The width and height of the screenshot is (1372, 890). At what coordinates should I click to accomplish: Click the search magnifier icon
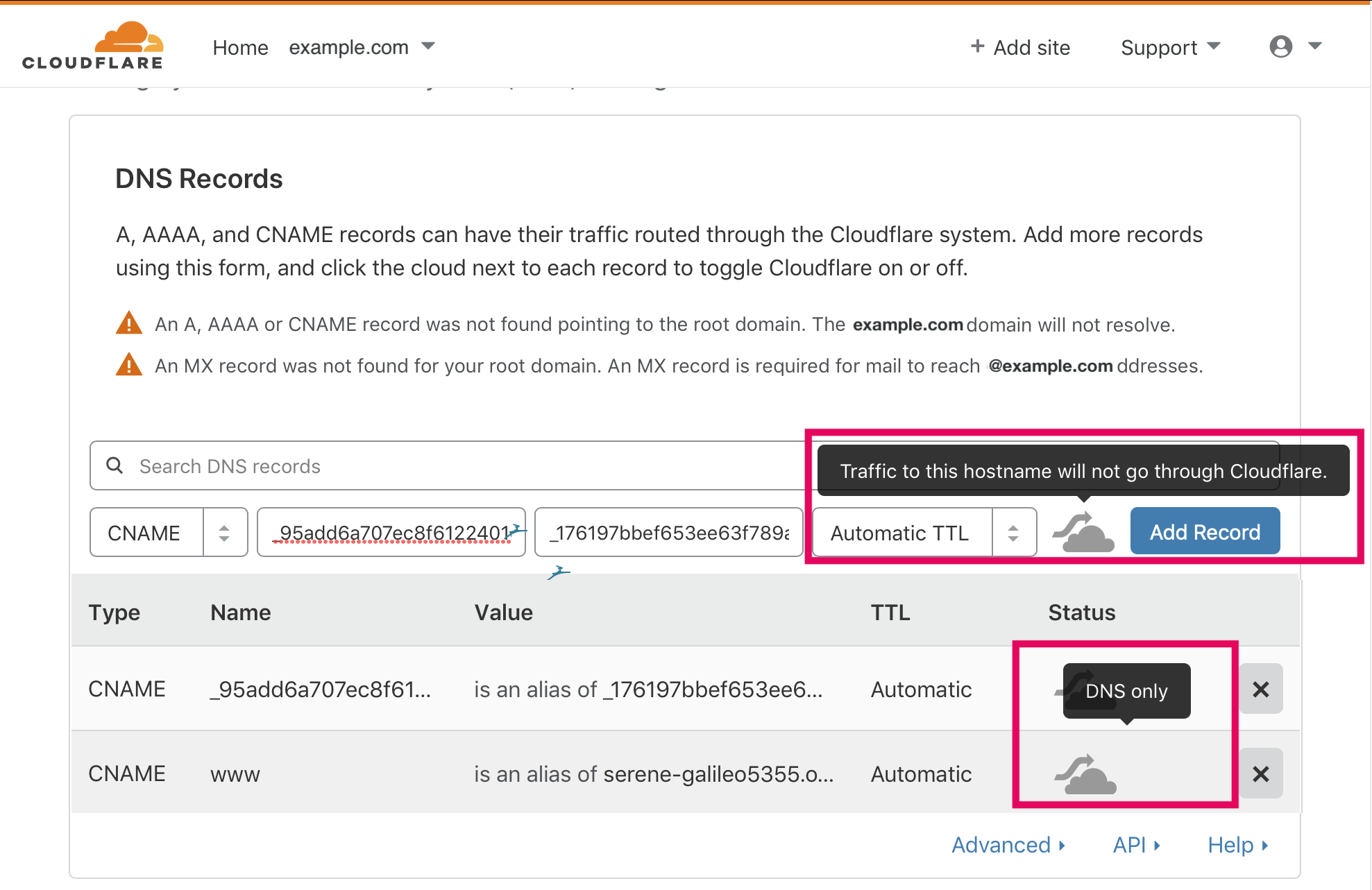pyautogui.click(x=115, y=465)
